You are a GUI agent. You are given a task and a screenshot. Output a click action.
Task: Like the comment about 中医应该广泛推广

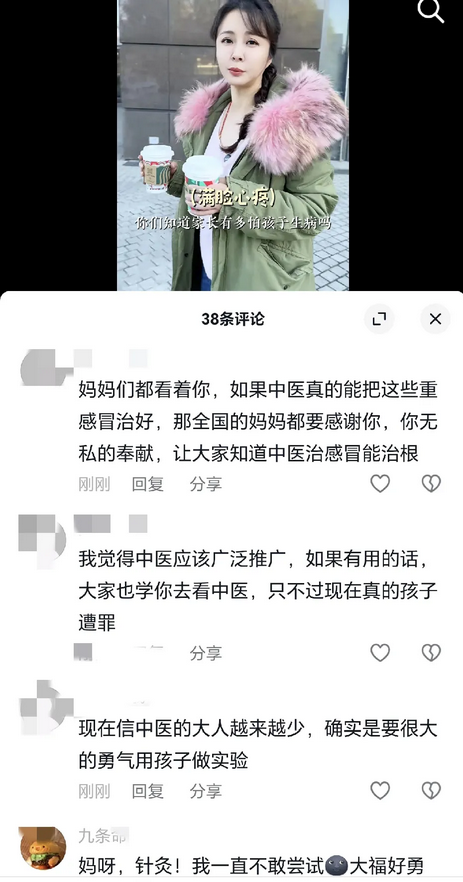pos(380,652)
